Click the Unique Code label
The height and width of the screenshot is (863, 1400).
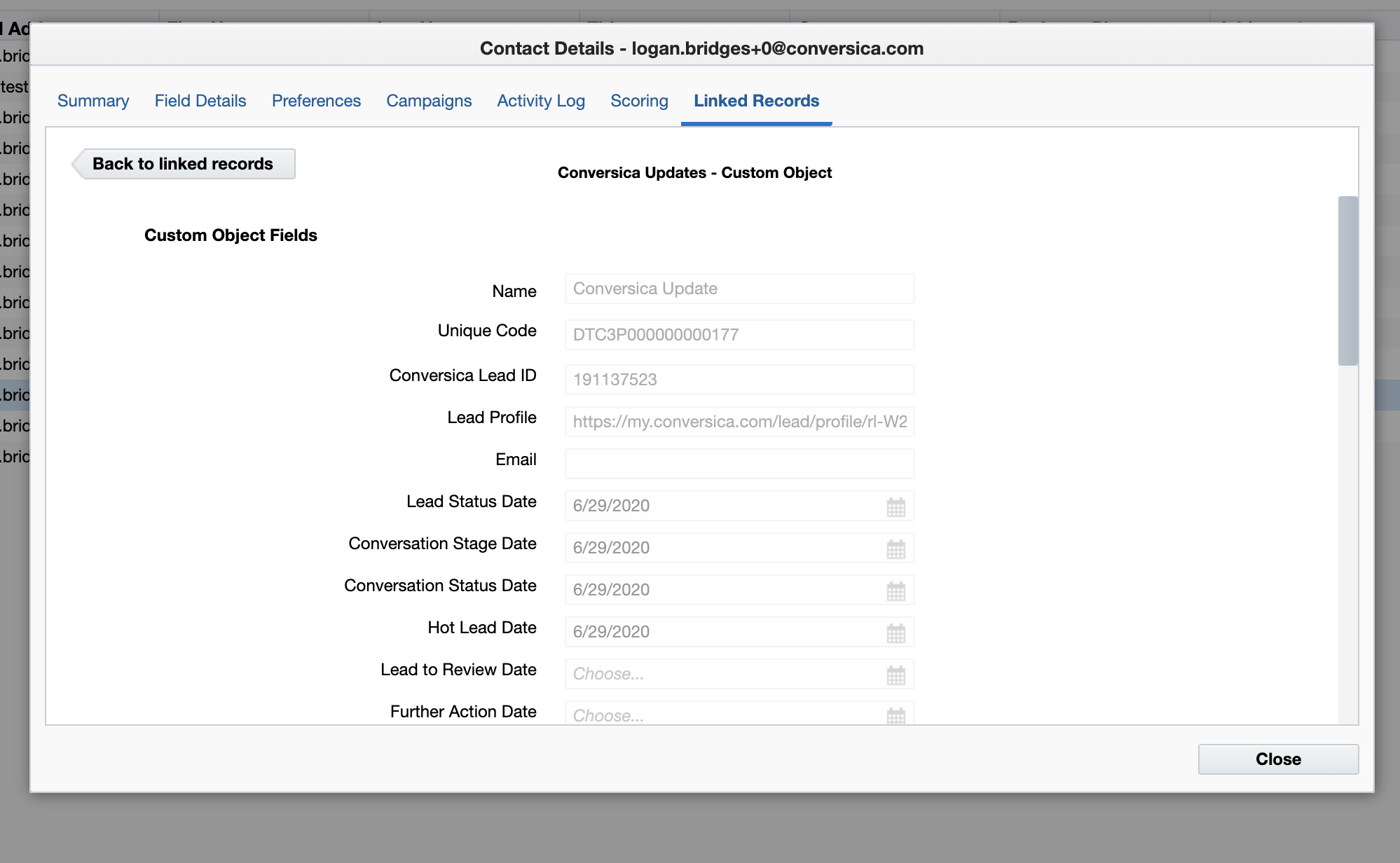pos(487,331)
